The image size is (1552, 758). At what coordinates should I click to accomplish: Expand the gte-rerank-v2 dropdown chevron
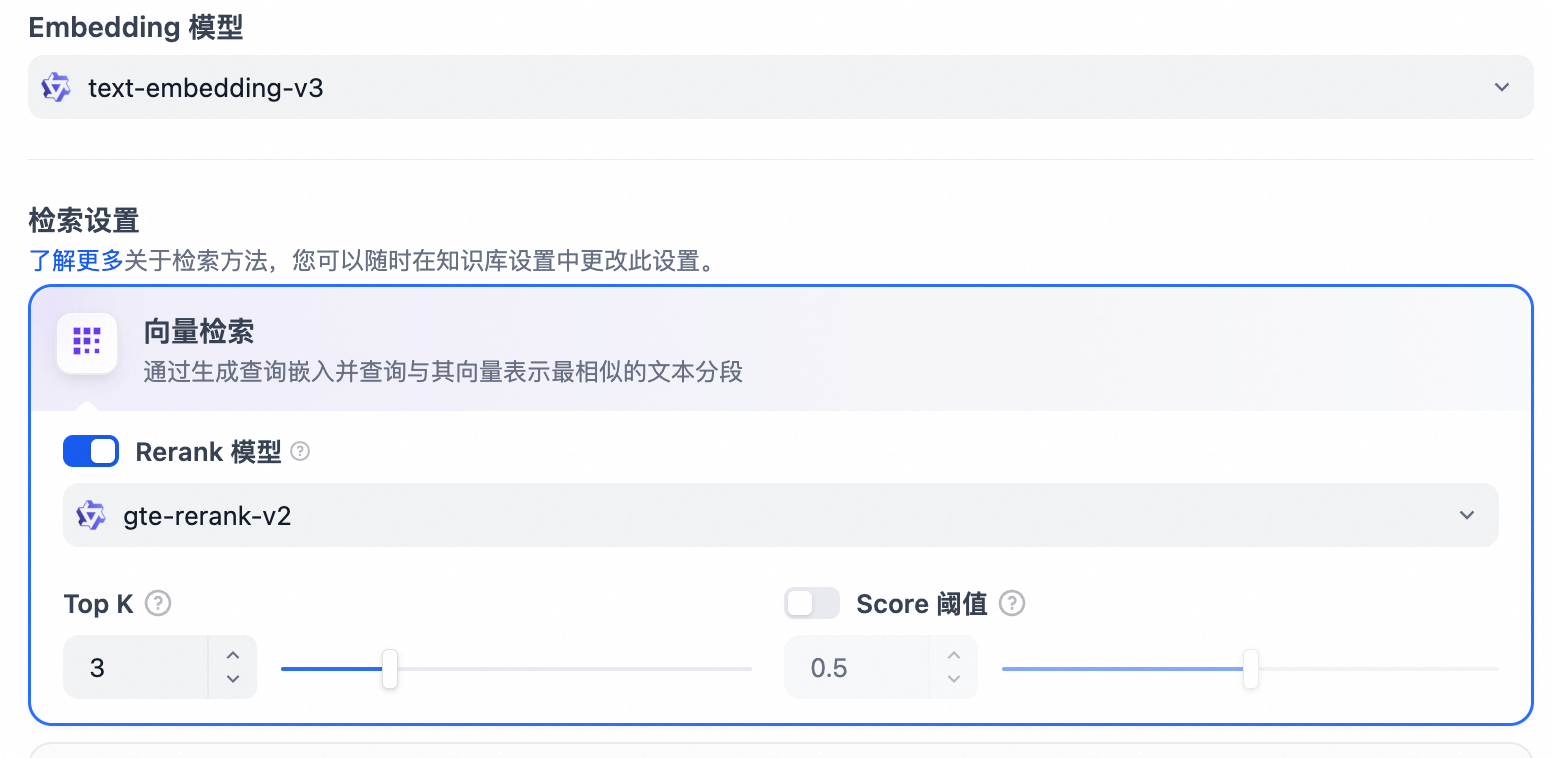1467,515
